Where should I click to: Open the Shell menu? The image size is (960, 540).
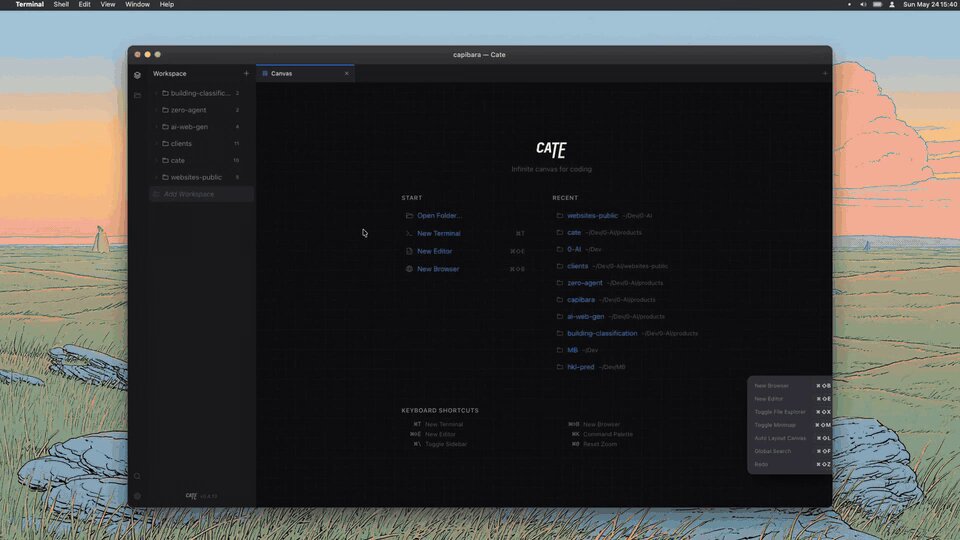(x=61, y=4)
